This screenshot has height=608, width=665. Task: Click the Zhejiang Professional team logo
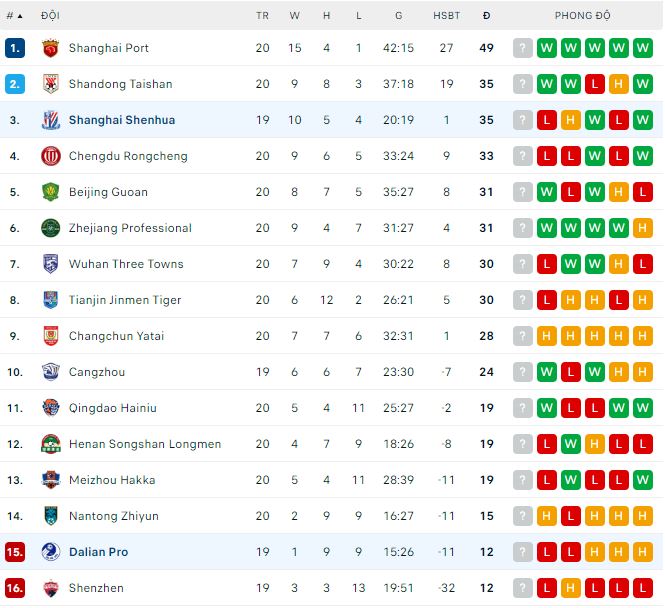(50, 228)
